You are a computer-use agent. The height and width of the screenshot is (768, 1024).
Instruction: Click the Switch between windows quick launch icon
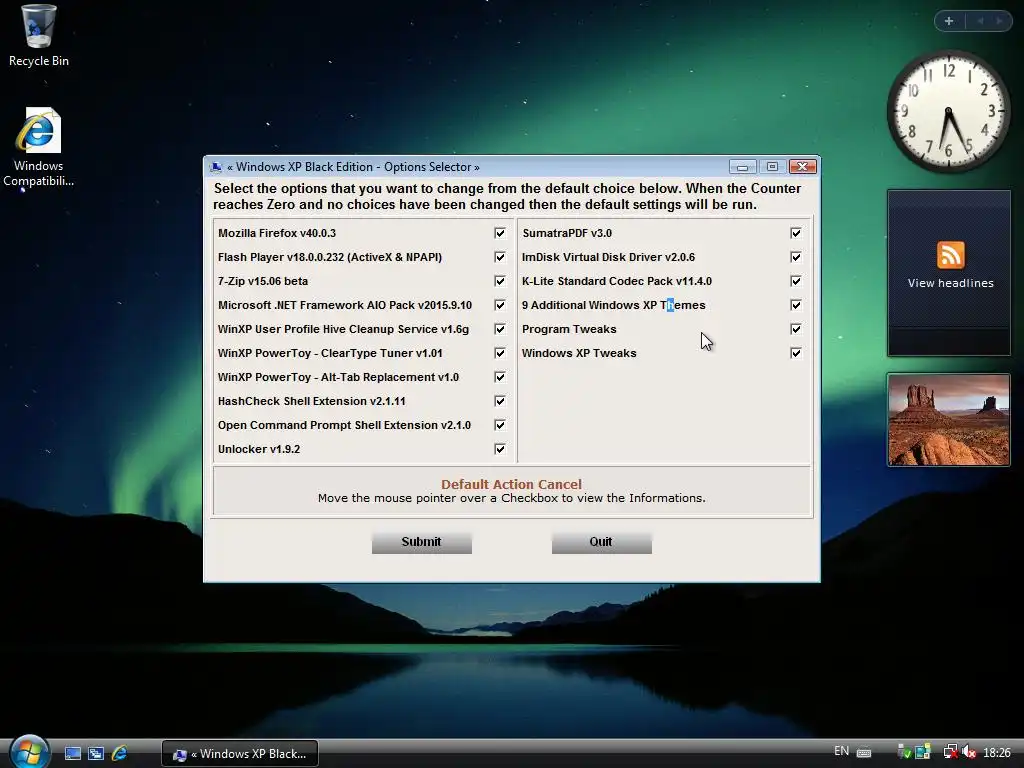tap(96, 753)
